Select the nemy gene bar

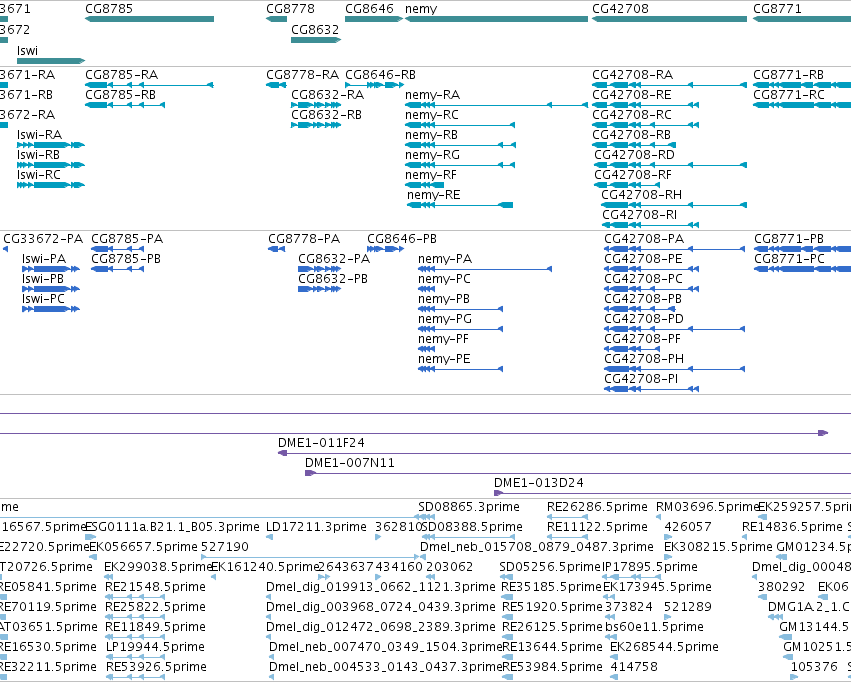[x=497, y=19]
